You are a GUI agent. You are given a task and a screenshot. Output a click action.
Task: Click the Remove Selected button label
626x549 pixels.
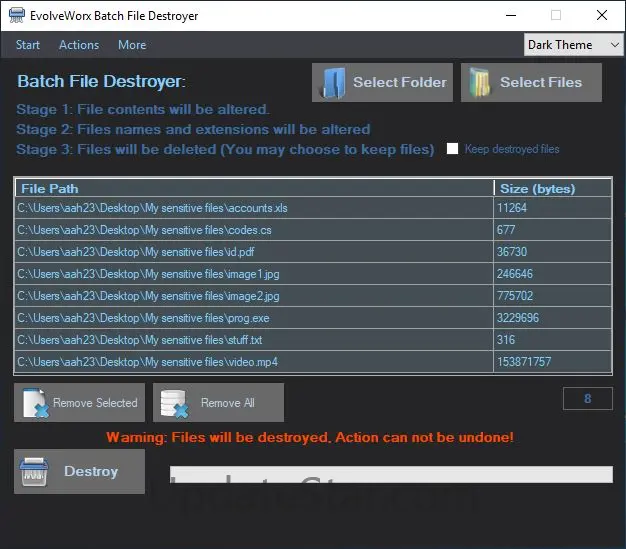(95, 403)
